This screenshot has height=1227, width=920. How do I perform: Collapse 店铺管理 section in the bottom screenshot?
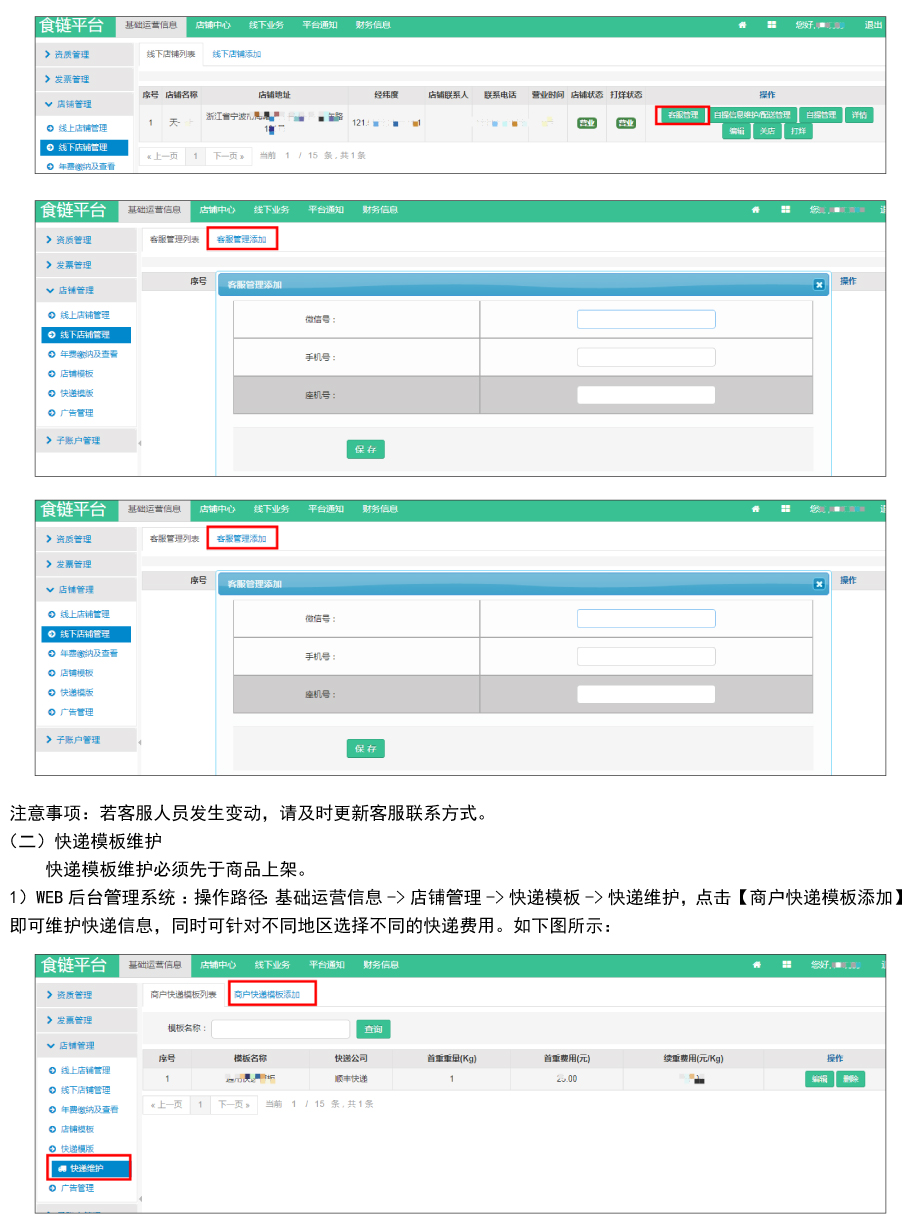(84, 1045)
